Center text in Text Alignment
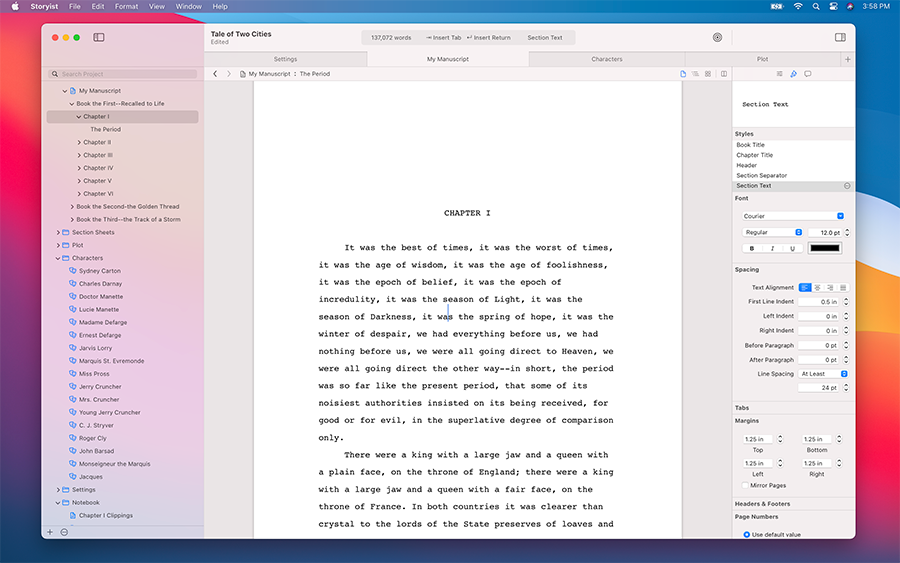 click(x=817, y=288)
